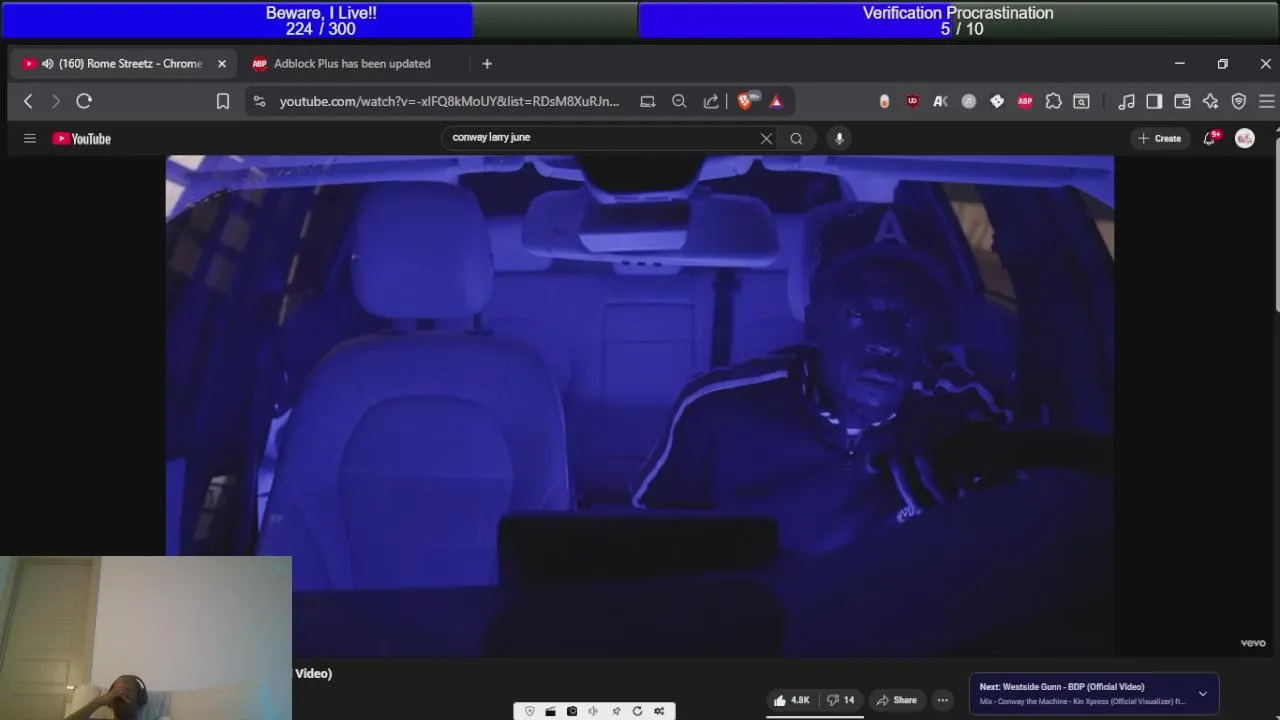Expand the Next: Westside Gunn playlist panel
This screenshot has width=1280, height=720.
coord(1203,693)
